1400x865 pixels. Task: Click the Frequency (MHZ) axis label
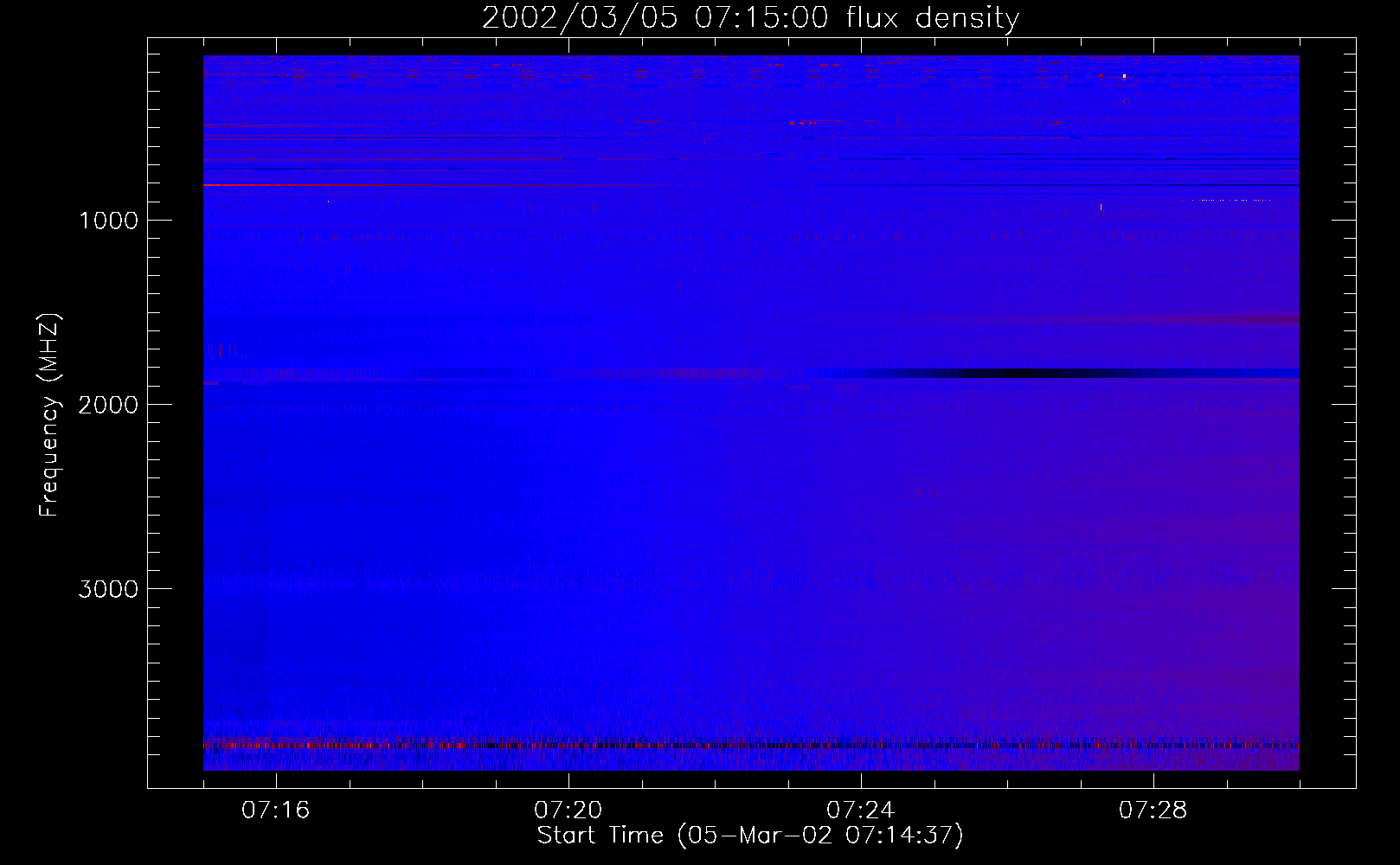tap(49, 415)
